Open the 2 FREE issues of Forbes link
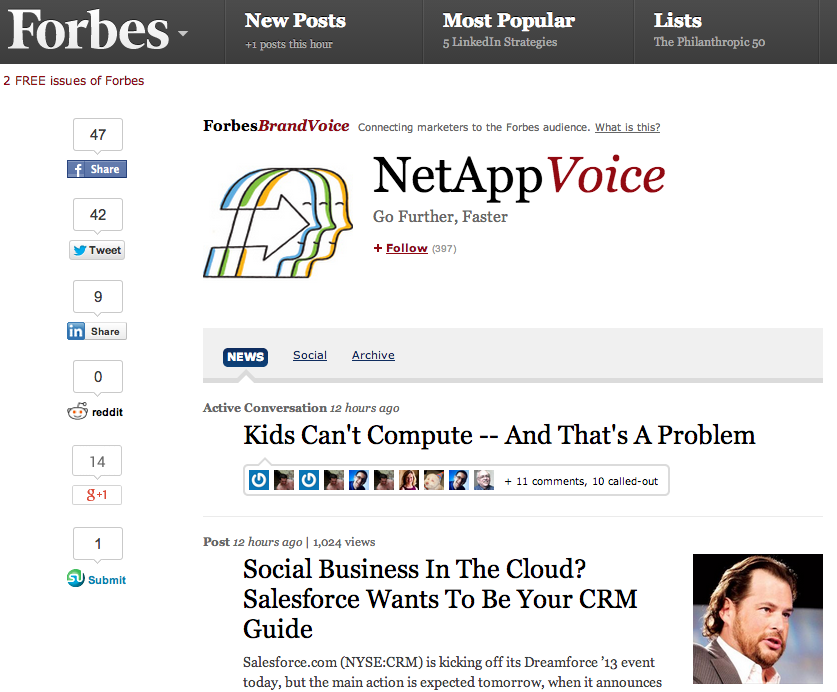 [x=74, y=81]
